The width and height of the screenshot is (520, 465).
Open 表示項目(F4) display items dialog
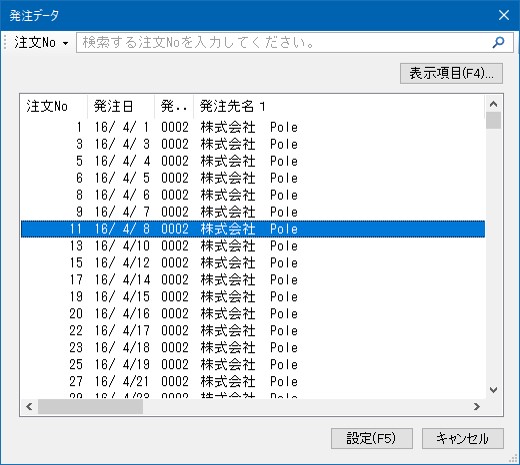coord(451,73)
